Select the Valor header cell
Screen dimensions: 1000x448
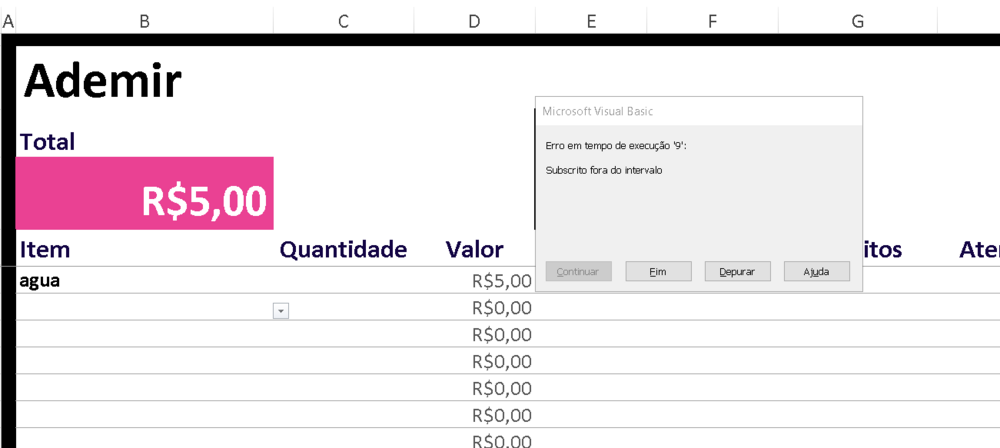474,249
